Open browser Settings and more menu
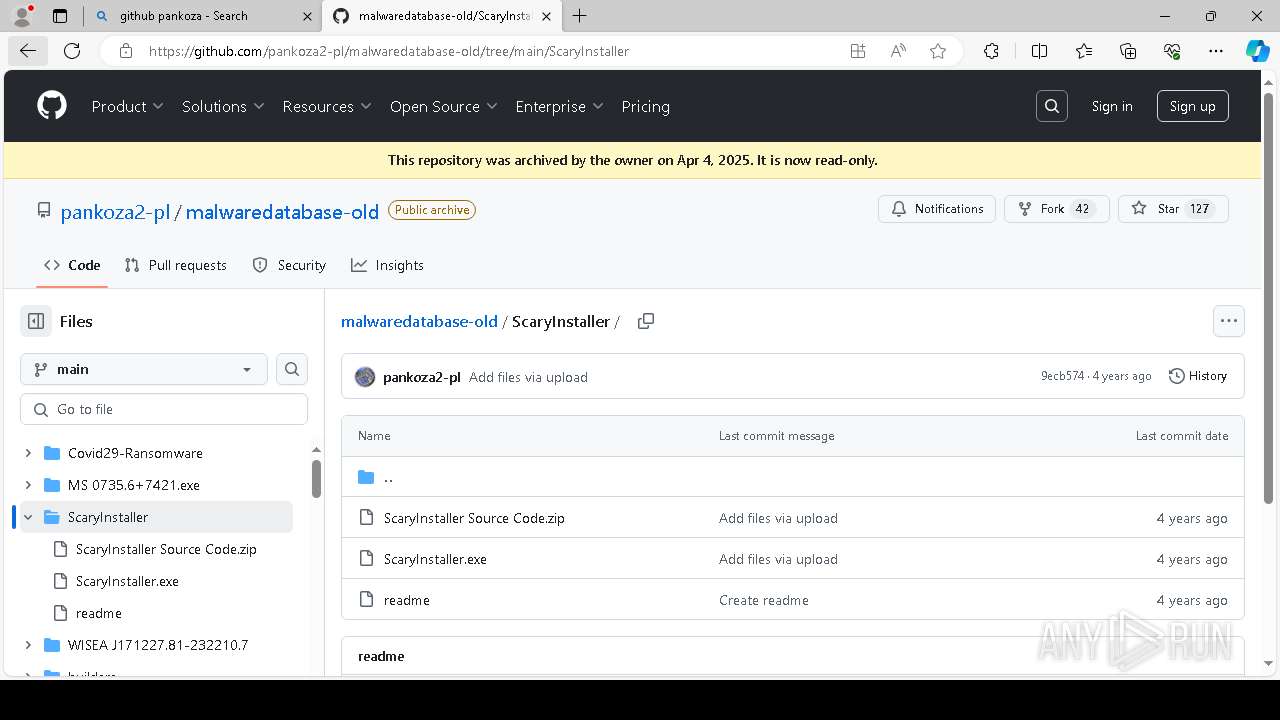The width and height of the screenshot is (1280, 720). (x=1216, y=51)
